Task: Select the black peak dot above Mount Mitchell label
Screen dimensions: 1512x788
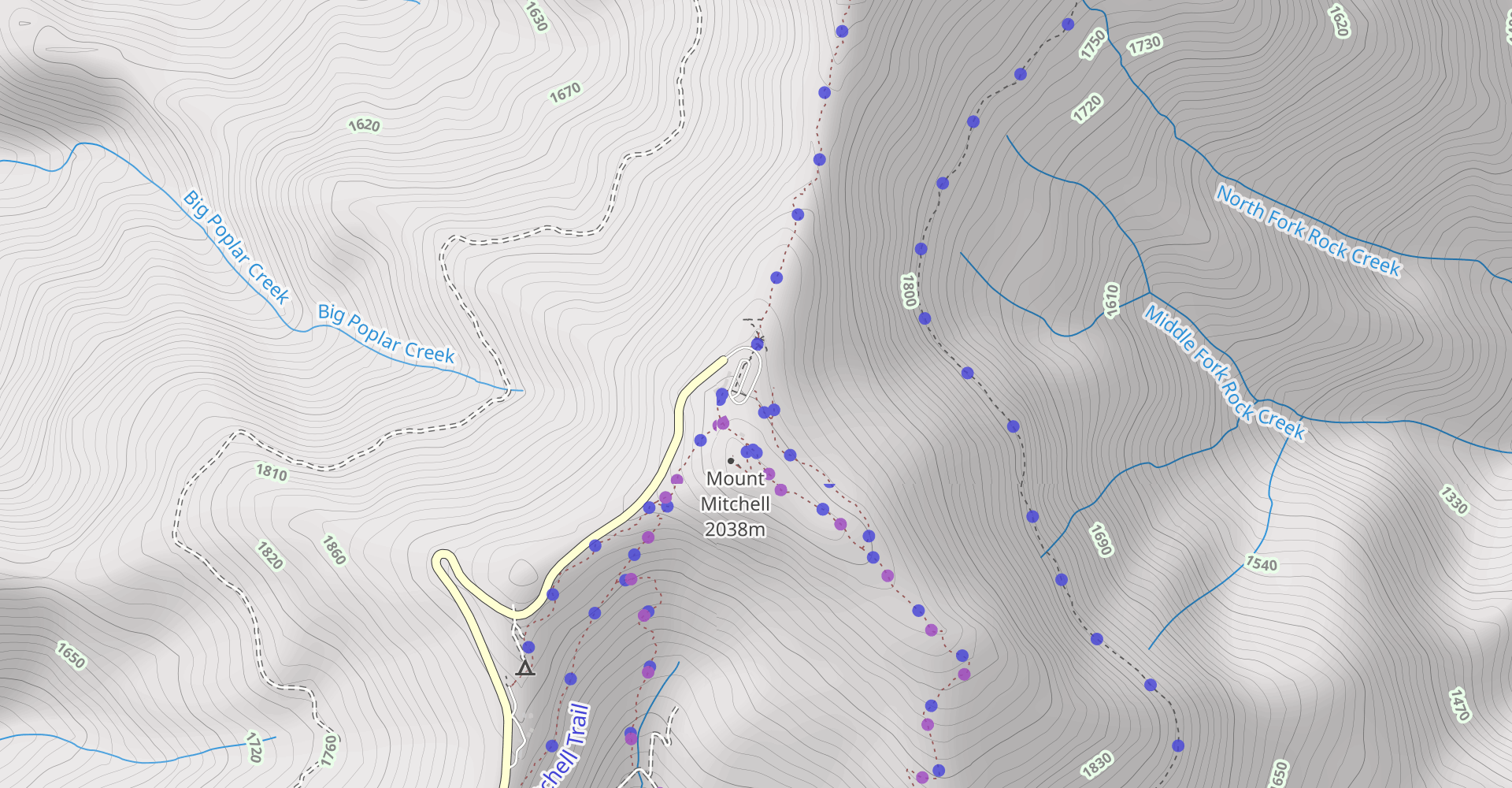Action: [731, 461]
